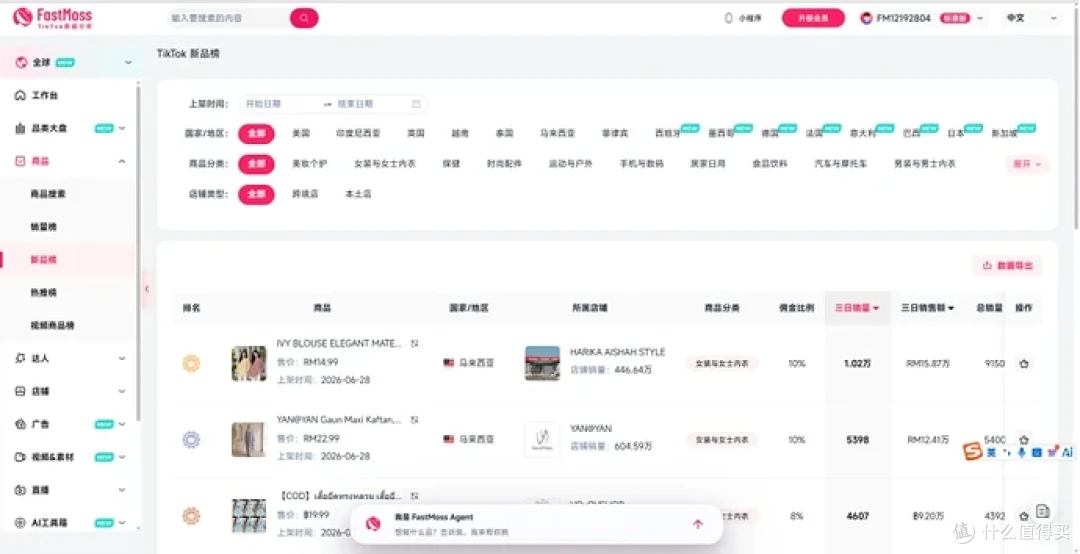Image resolution: width=1080 pixels, height=554 pixels.
Task: Open IVY BLOUSE product thumbnail
Action: point(249,364)
